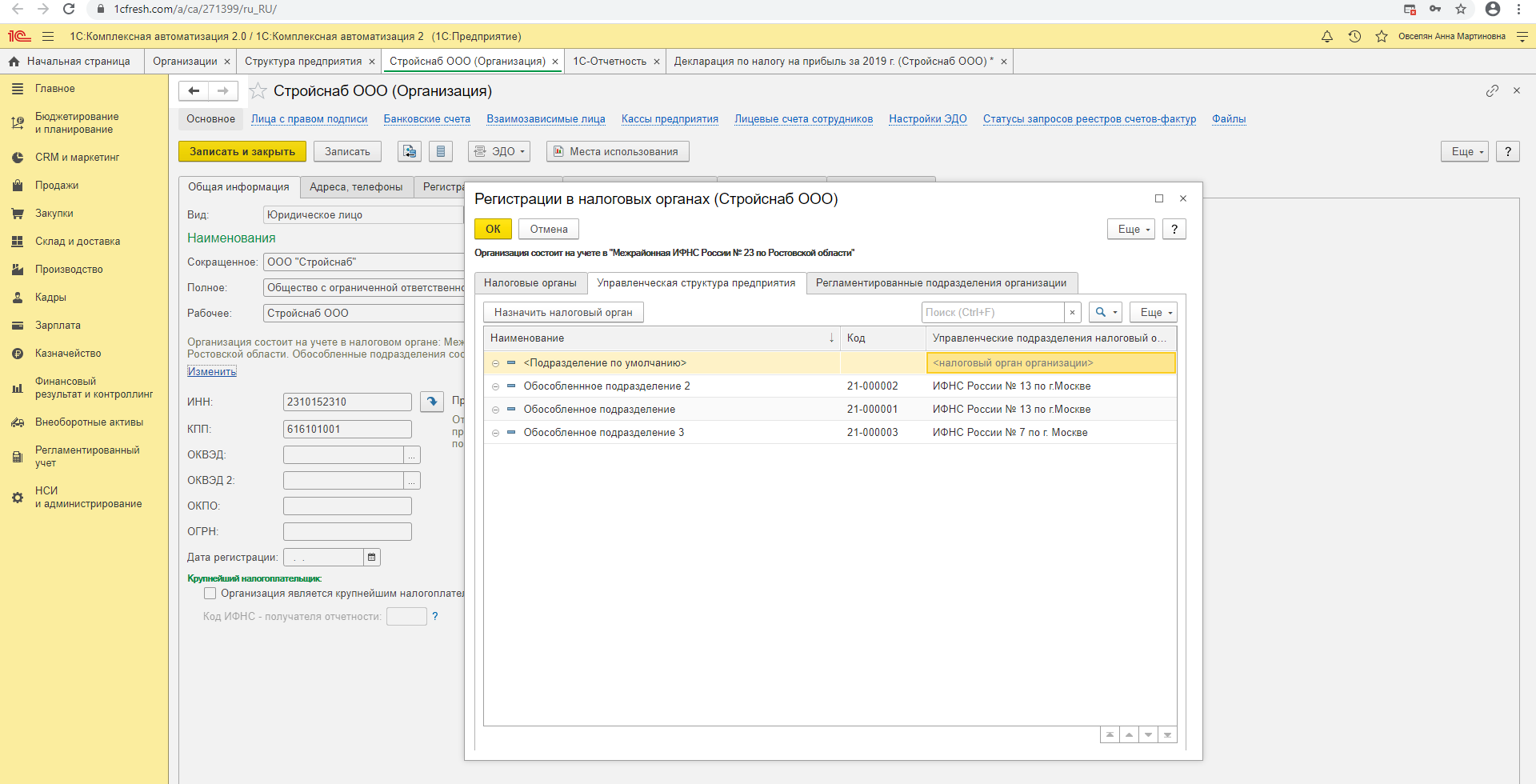
Task: Switch to Адреса, телефоны tab
Action: (356, 187)
